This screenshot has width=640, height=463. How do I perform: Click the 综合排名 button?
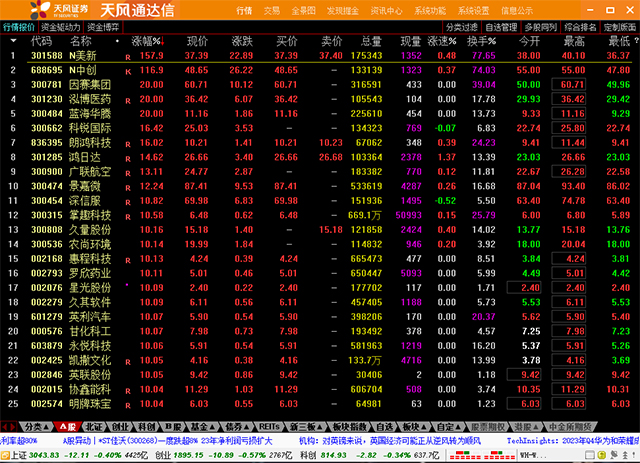click(580, 27)
